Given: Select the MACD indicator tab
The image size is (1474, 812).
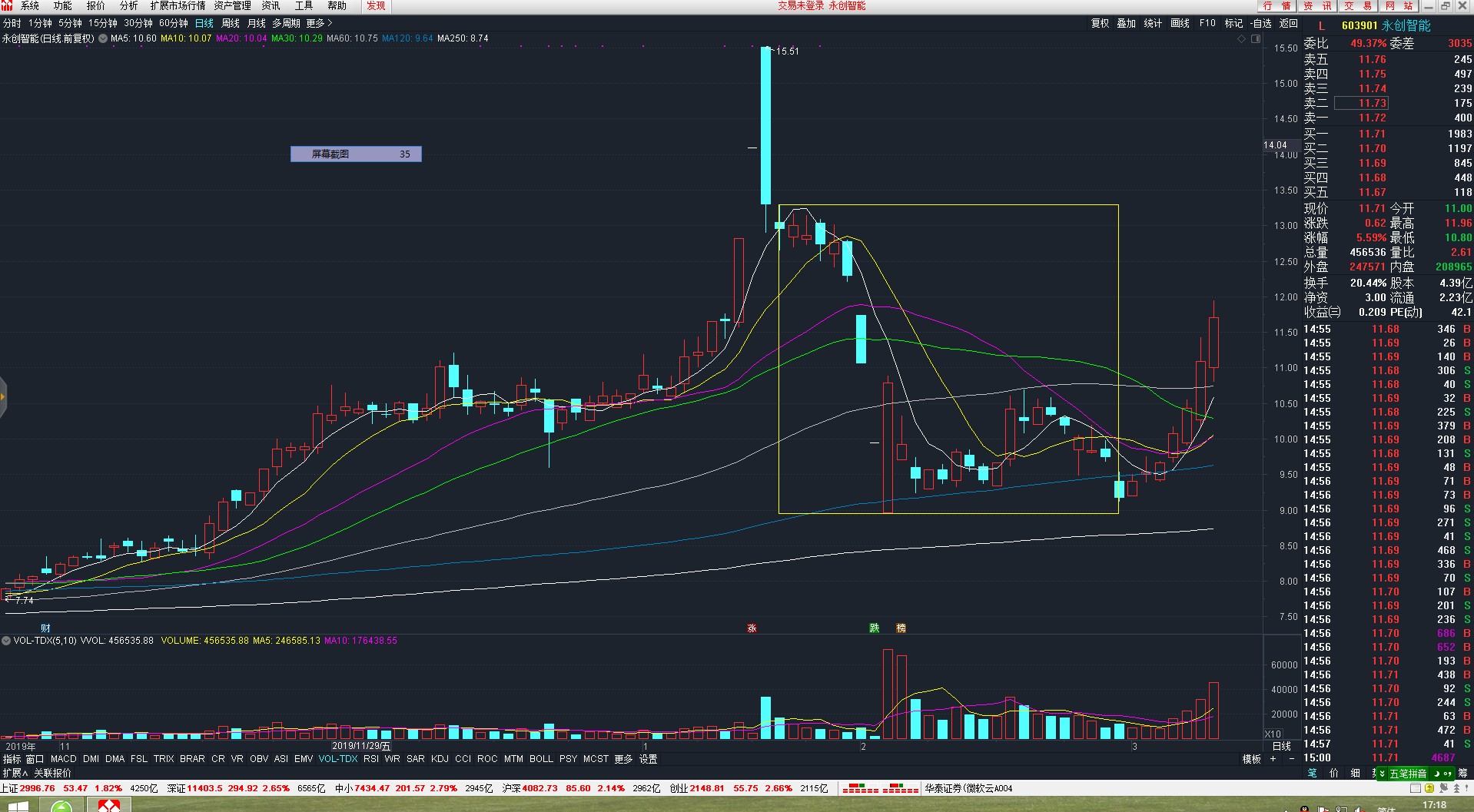Looking at the screenshot, I should pos(64,759).
